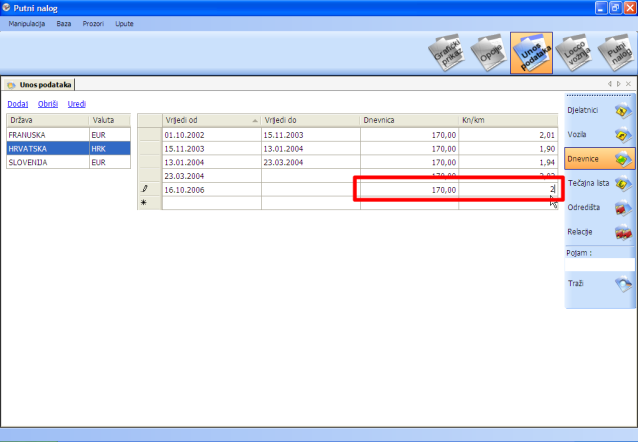Click the 1,90 Kn/km cell
Viewport: 639px width, 442px height.
[508, 149]
